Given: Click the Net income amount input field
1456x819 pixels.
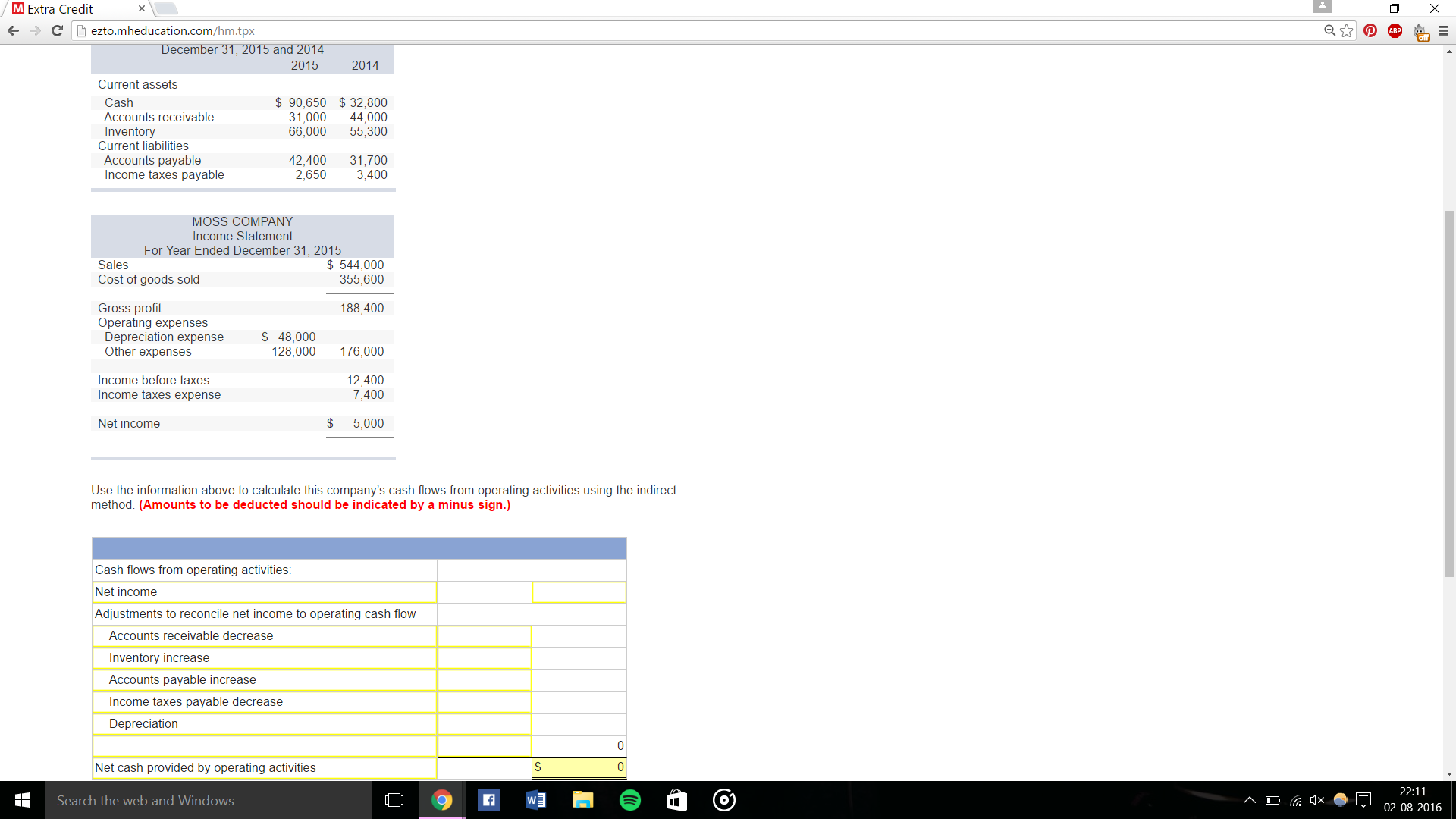Looking at the screenshot, I should pos(579,592).
